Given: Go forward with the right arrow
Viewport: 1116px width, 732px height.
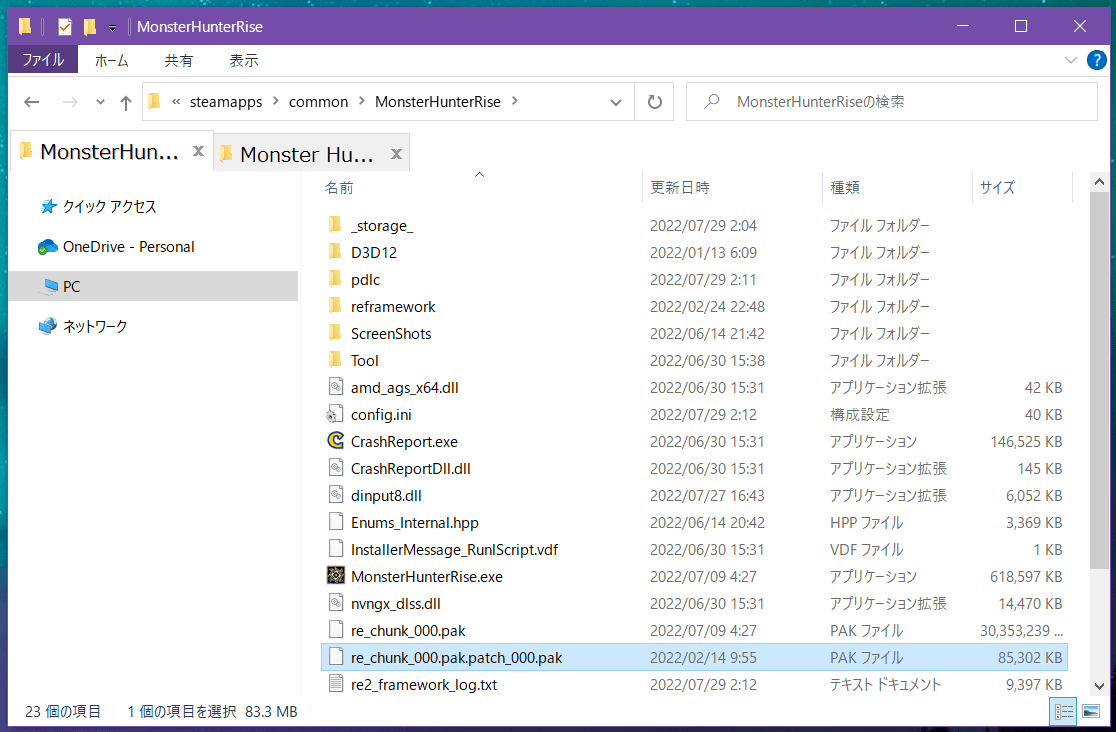Looking at the screenshot, I should pos(70,102).
